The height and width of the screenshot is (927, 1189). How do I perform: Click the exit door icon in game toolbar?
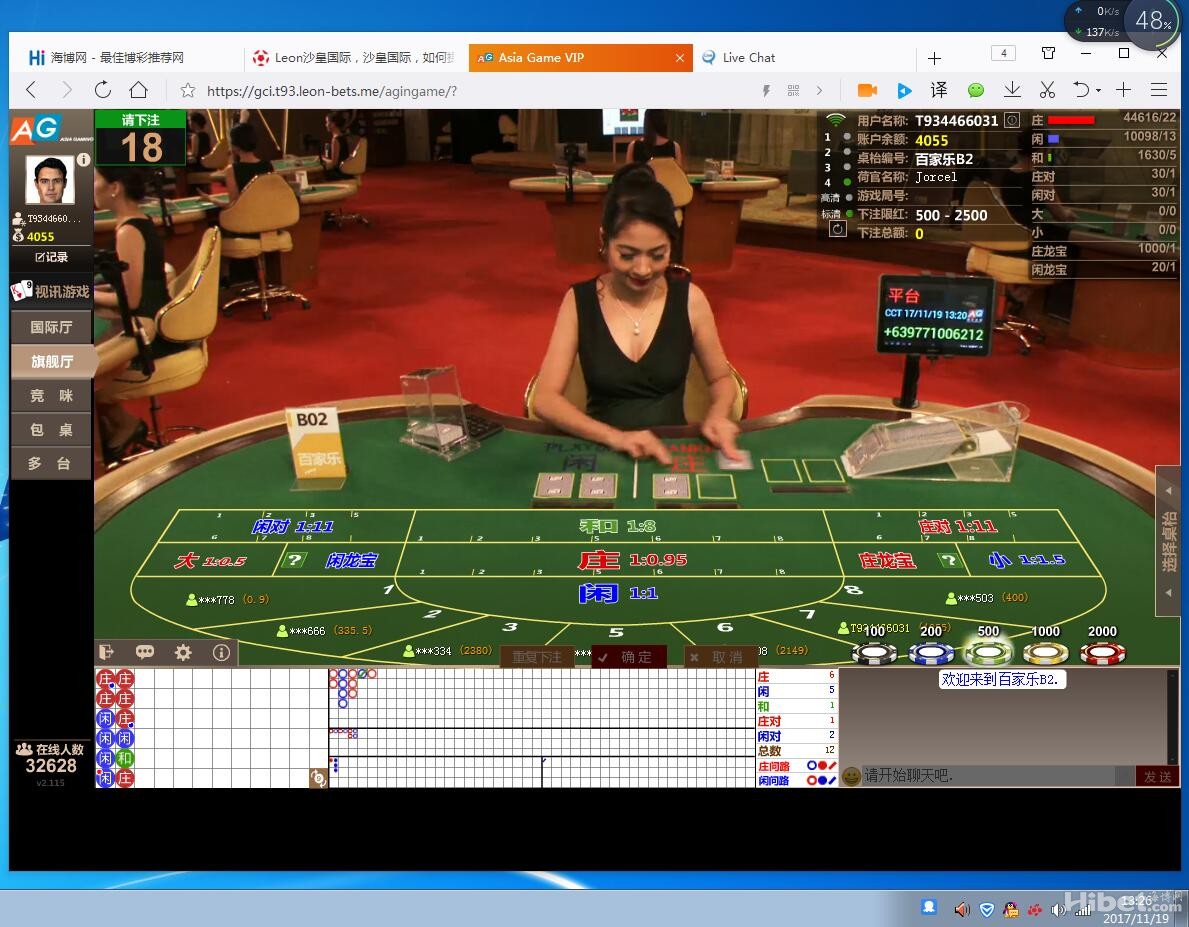[x=108, y=652]
